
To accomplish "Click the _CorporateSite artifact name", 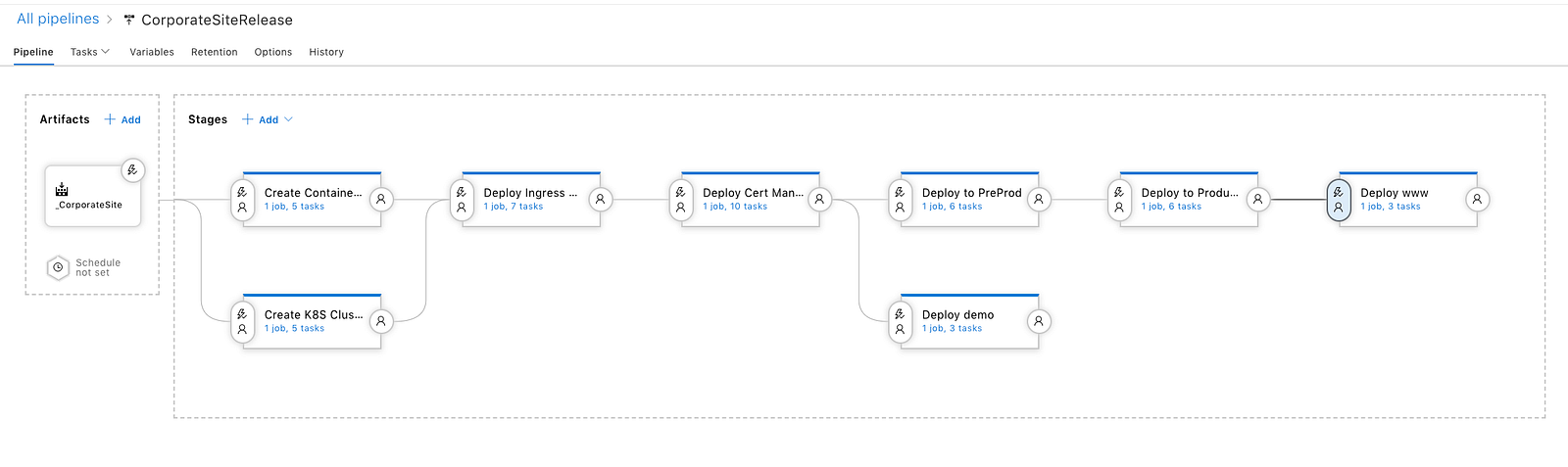I will coord(89,205).
